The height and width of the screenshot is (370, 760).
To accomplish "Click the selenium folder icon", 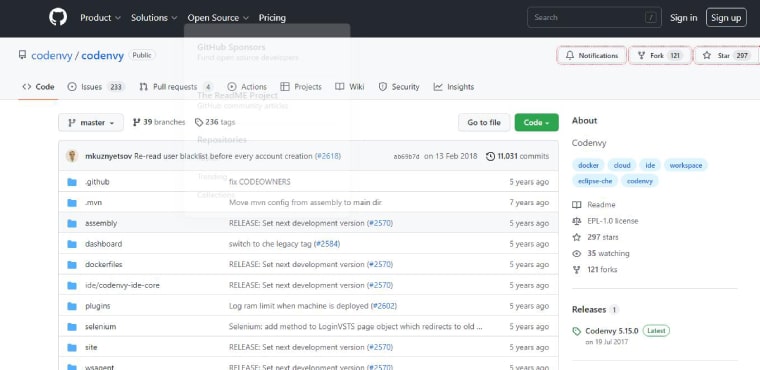I will coord(72,327).
